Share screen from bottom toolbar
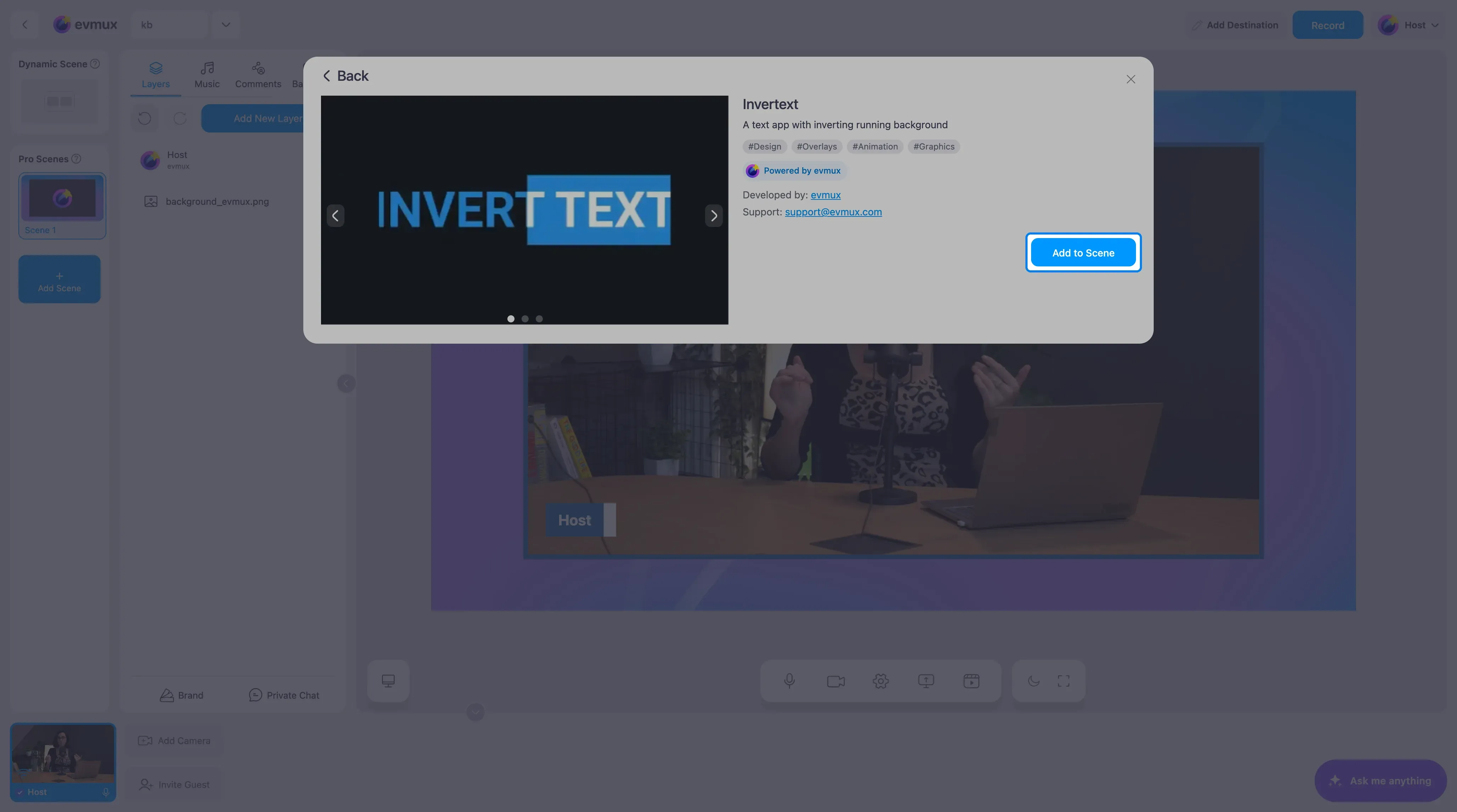This screenshot has height=812, width=1457. click(x=926, y=681)
